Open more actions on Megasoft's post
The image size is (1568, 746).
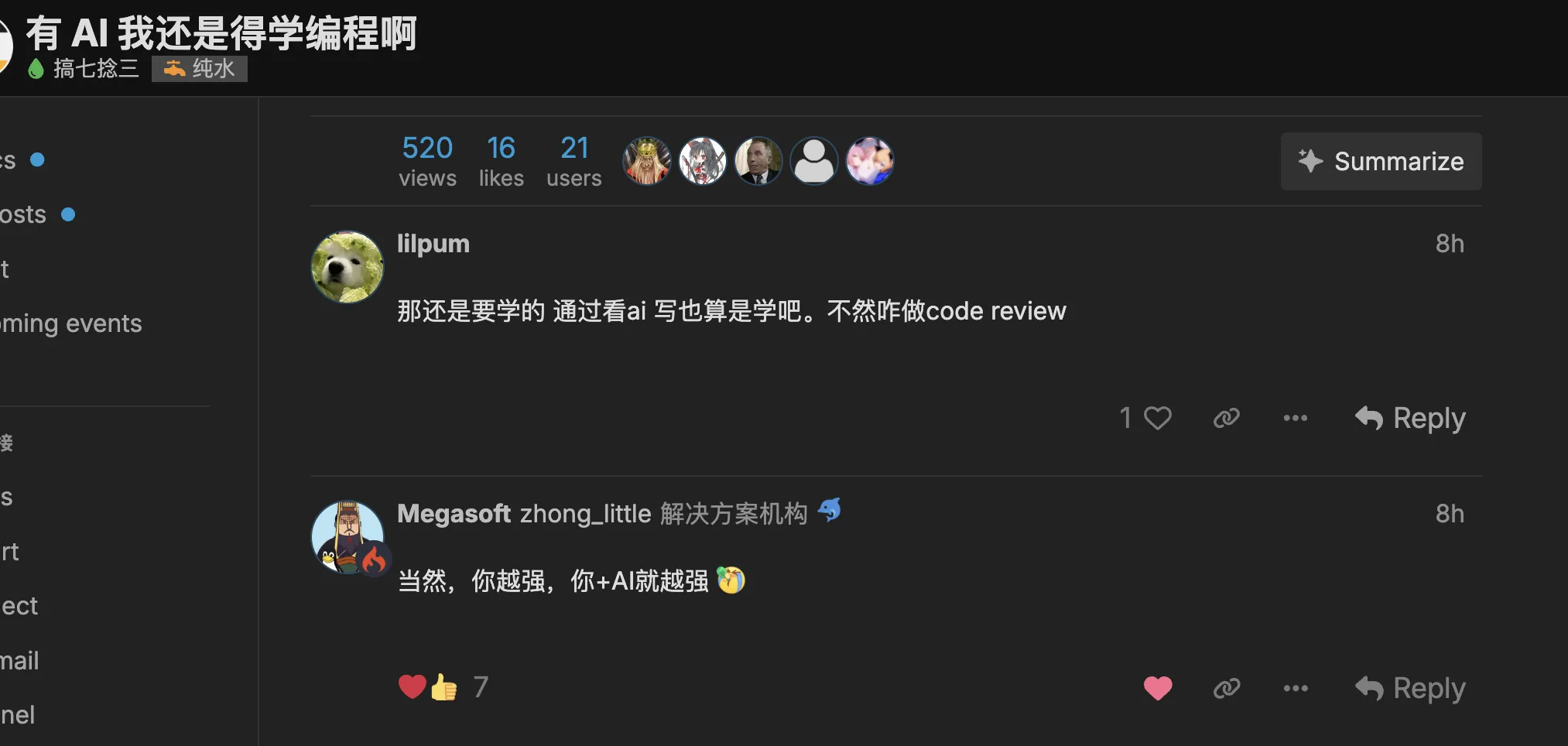tap(1295, 688)
